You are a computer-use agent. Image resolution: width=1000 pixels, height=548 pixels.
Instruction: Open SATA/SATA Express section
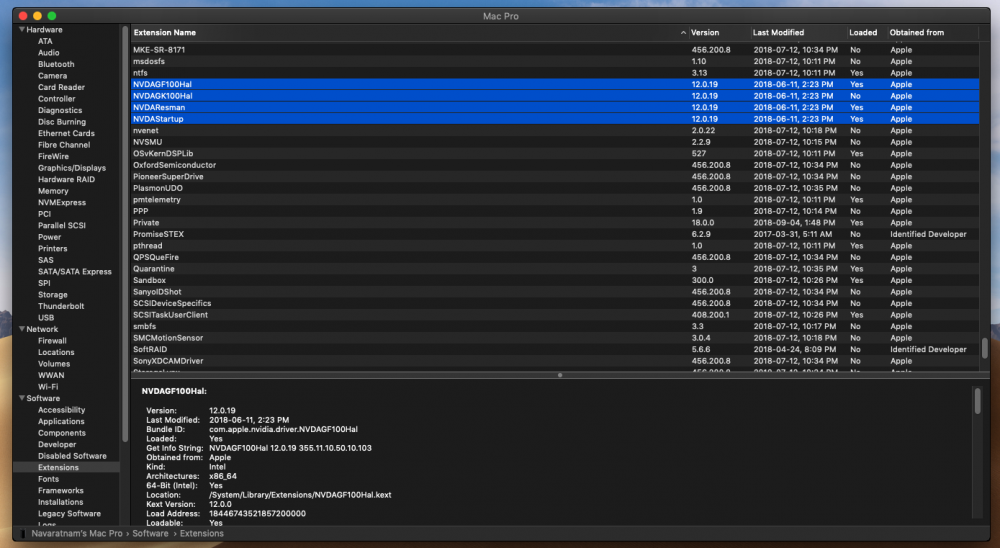[75, 272]
